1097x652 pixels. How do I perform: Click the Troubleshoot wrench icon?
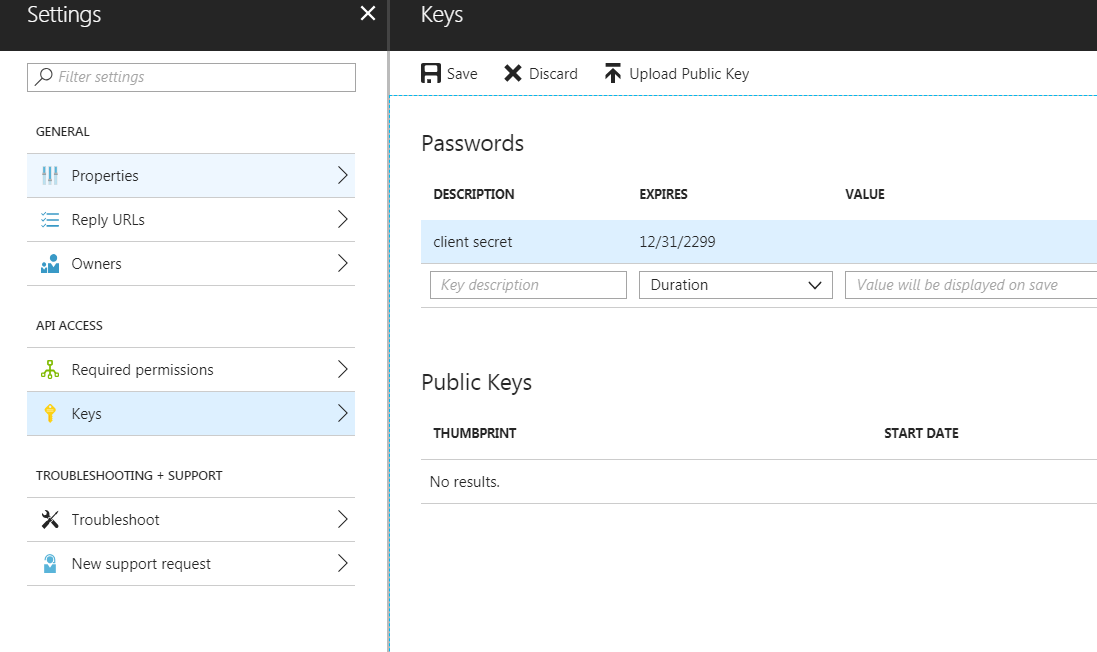click(x=50, y=519)
